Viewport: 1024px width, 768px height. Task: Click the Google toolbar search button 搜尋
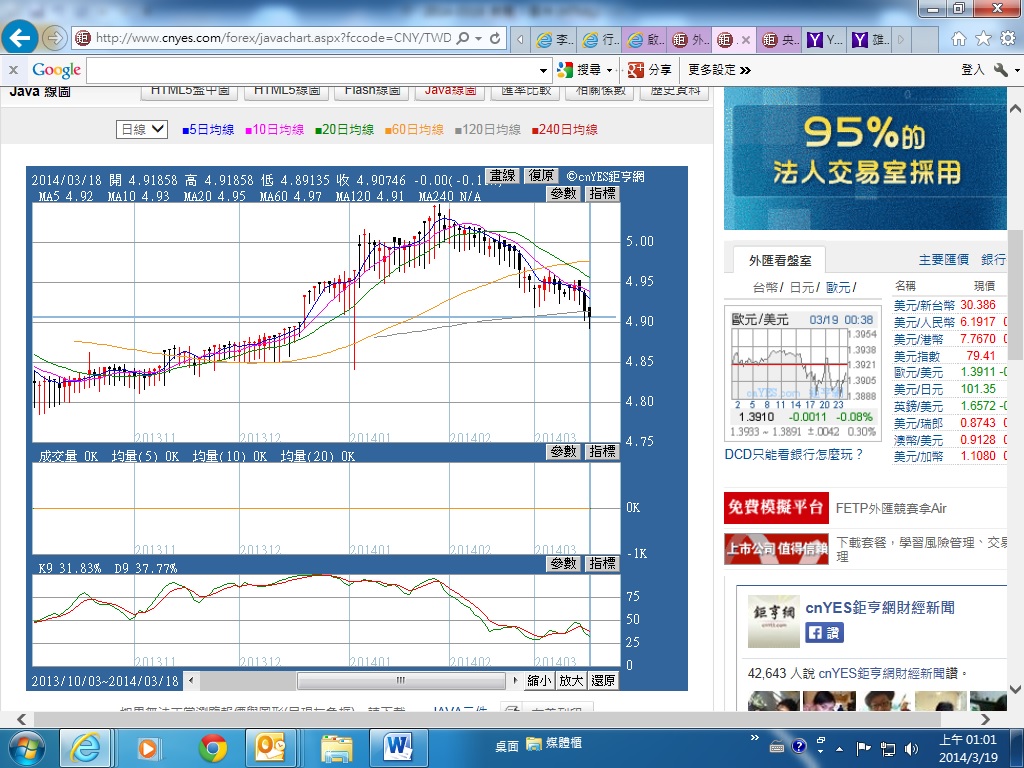point(581,70)
